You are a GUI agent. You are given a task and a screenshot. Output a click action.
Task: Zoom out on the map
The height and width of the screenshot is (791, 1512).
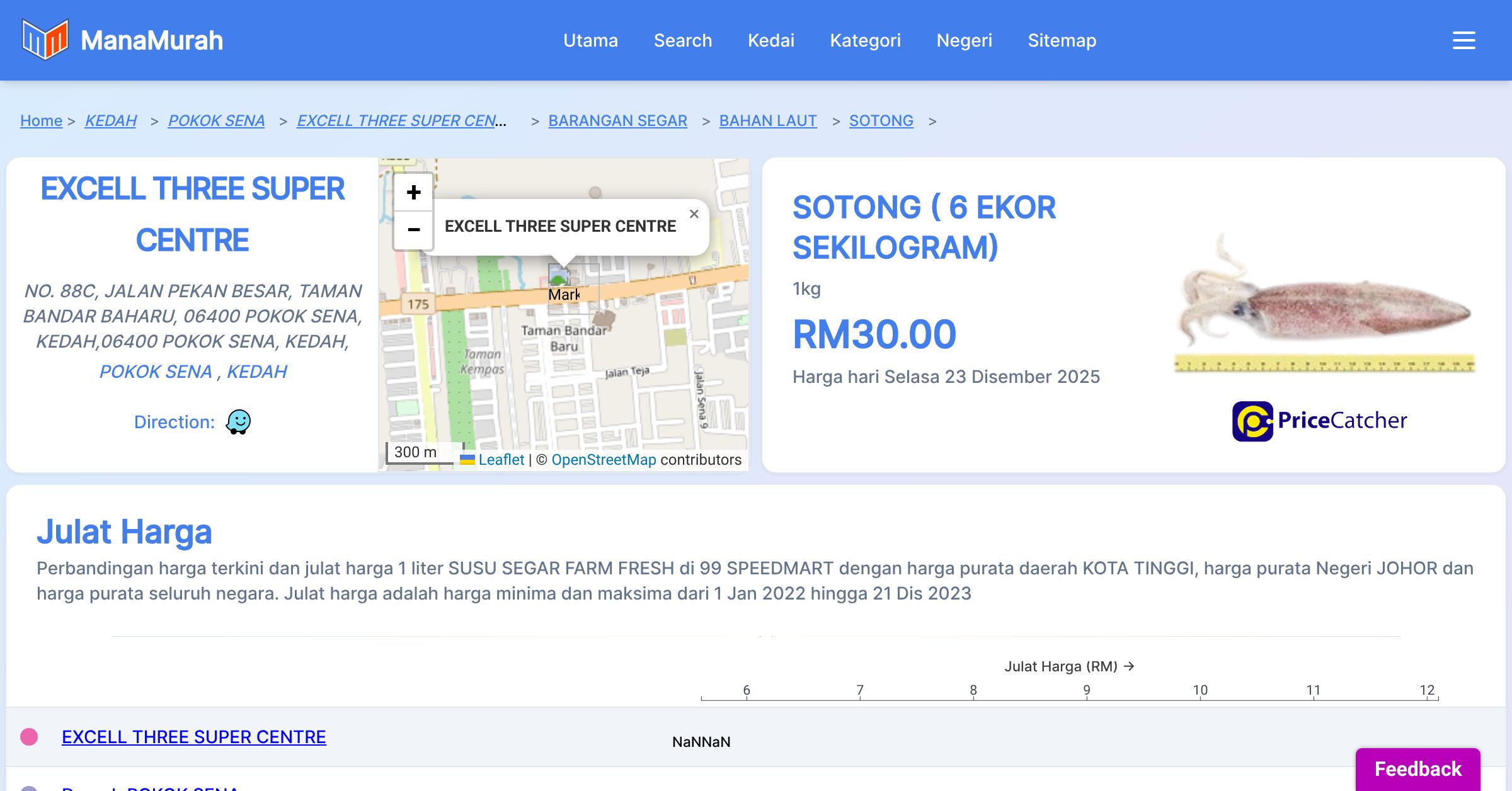click(x=413, y=229)
